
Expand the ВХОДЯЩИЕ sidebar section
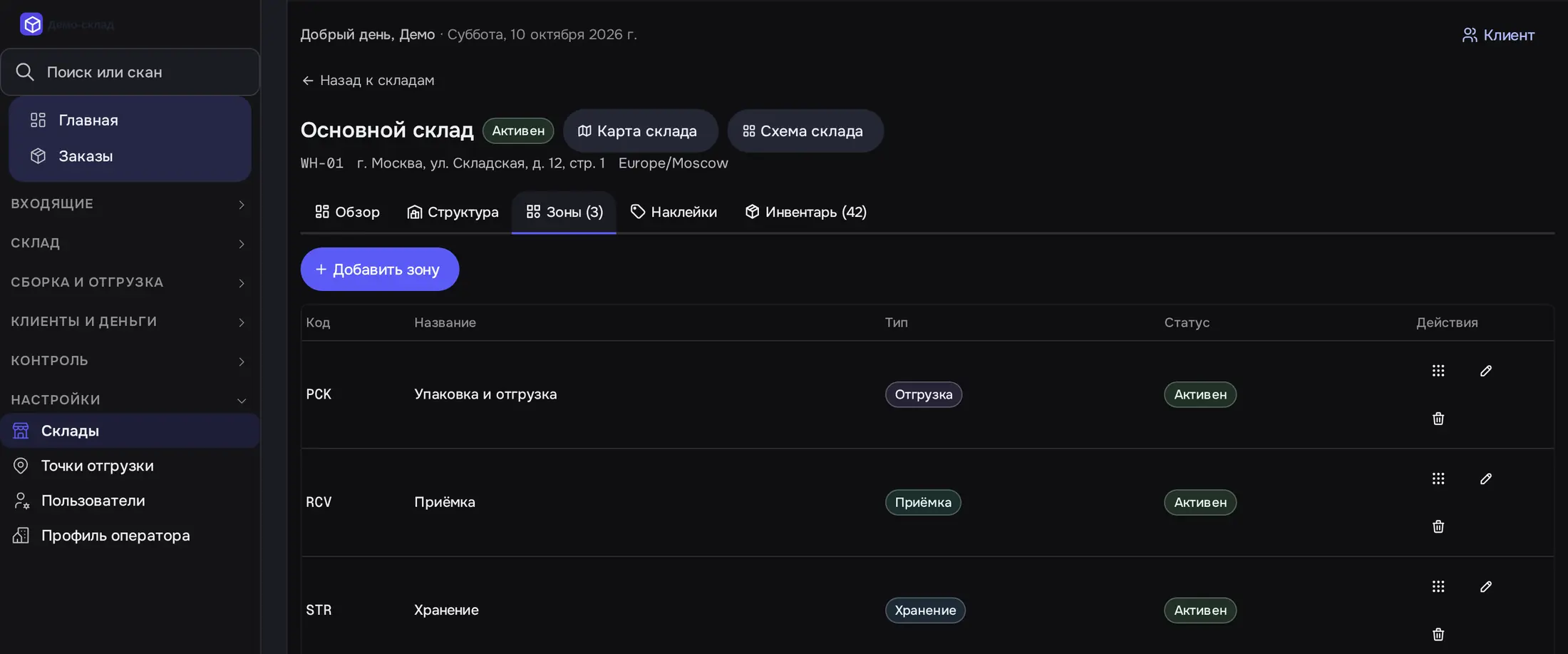tap(129, 204)
